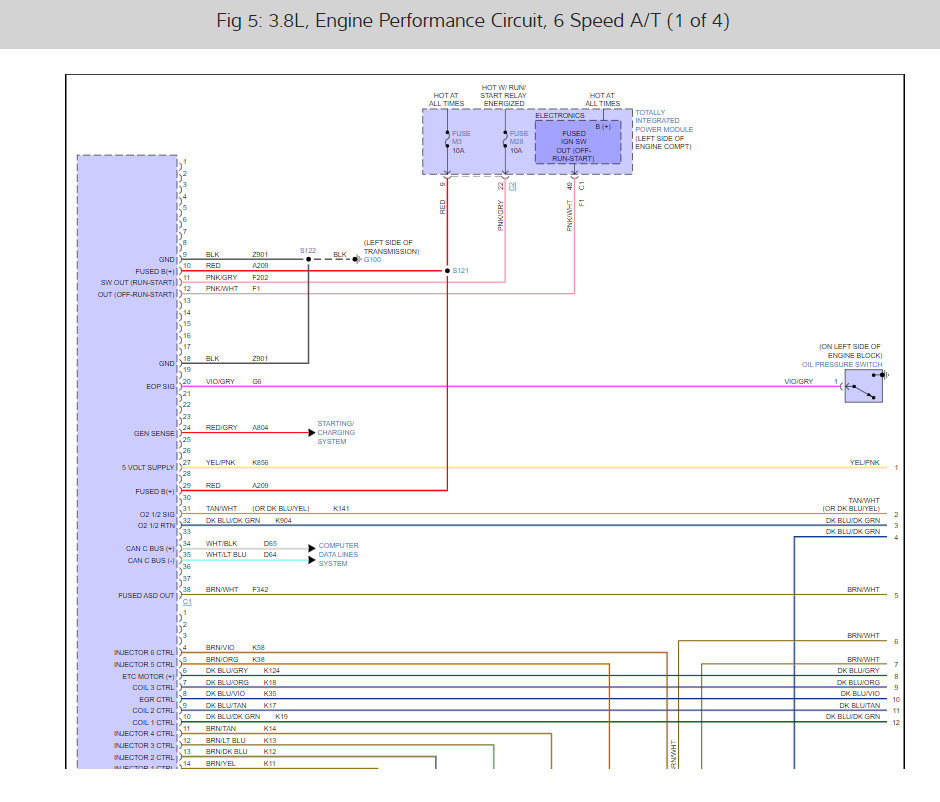The width and height of the screenshot is (940, 802).
Task: Open the Totally Integrated Power Module link
Action: coord(664,121)
